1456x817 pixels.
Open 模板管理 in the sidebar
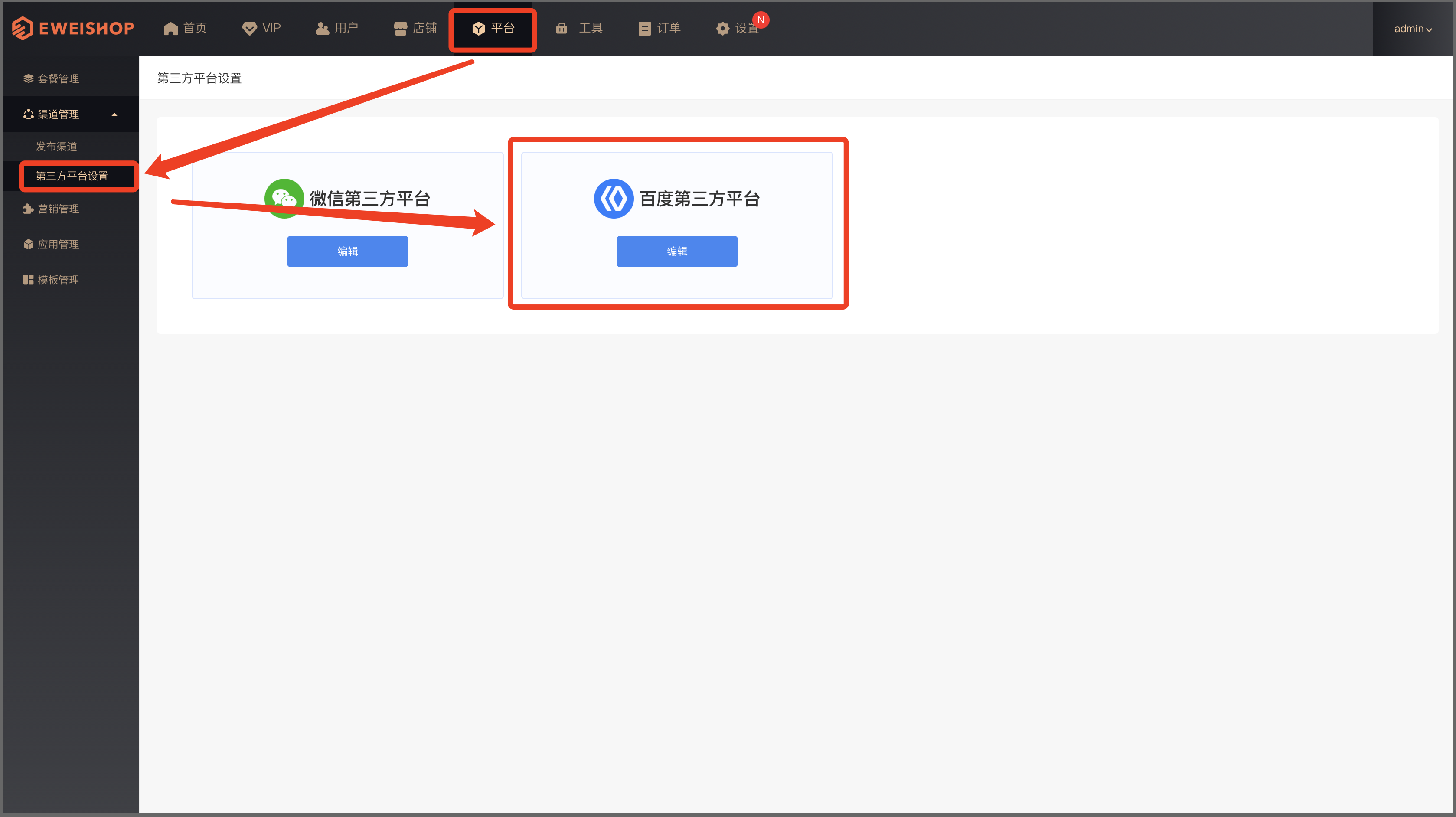click(71, 280)
